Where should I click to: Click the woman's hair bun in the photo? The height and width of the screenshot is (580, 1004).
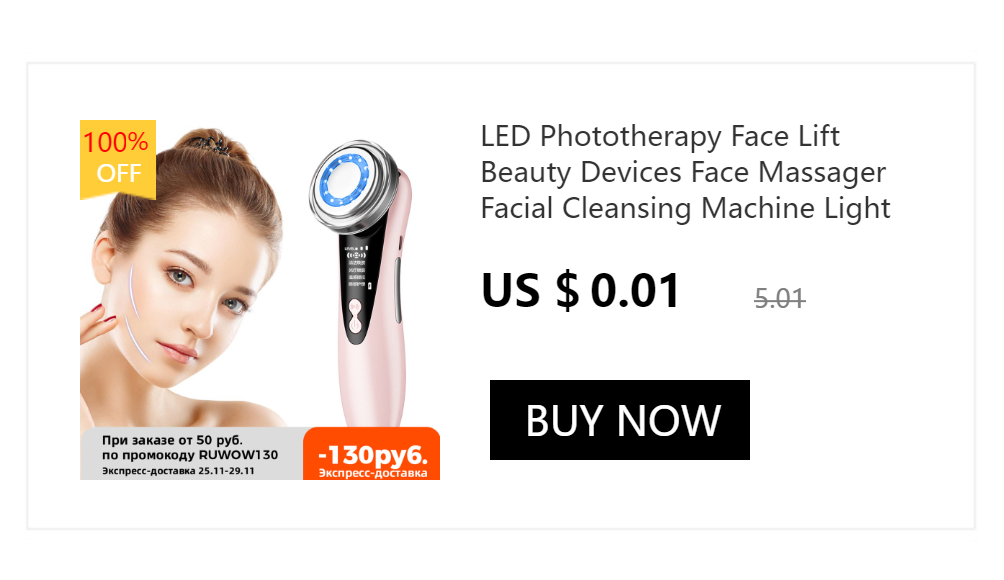[x=211, y=145]
